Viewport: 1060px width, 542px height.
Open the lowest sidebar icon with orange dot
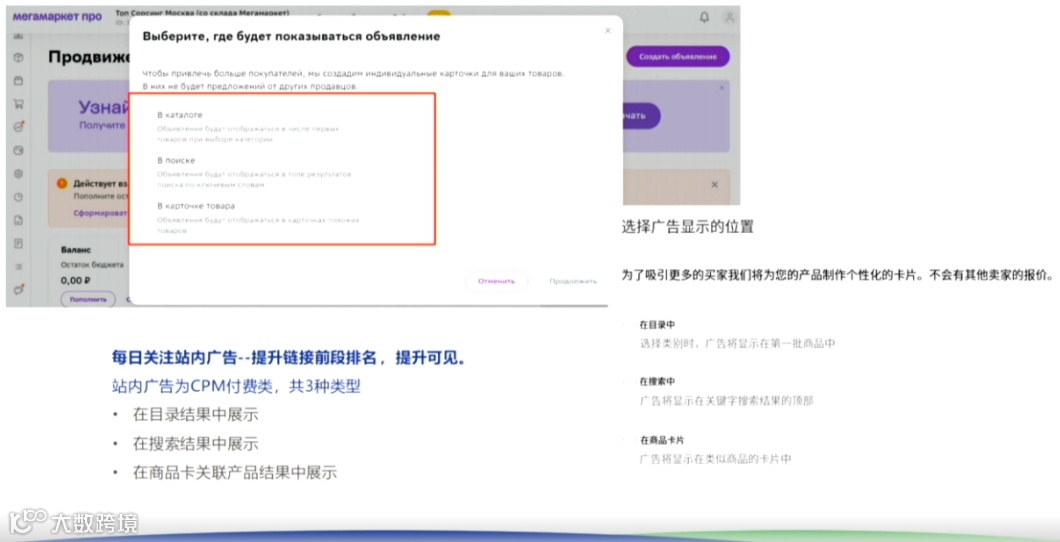click(19, 289)
